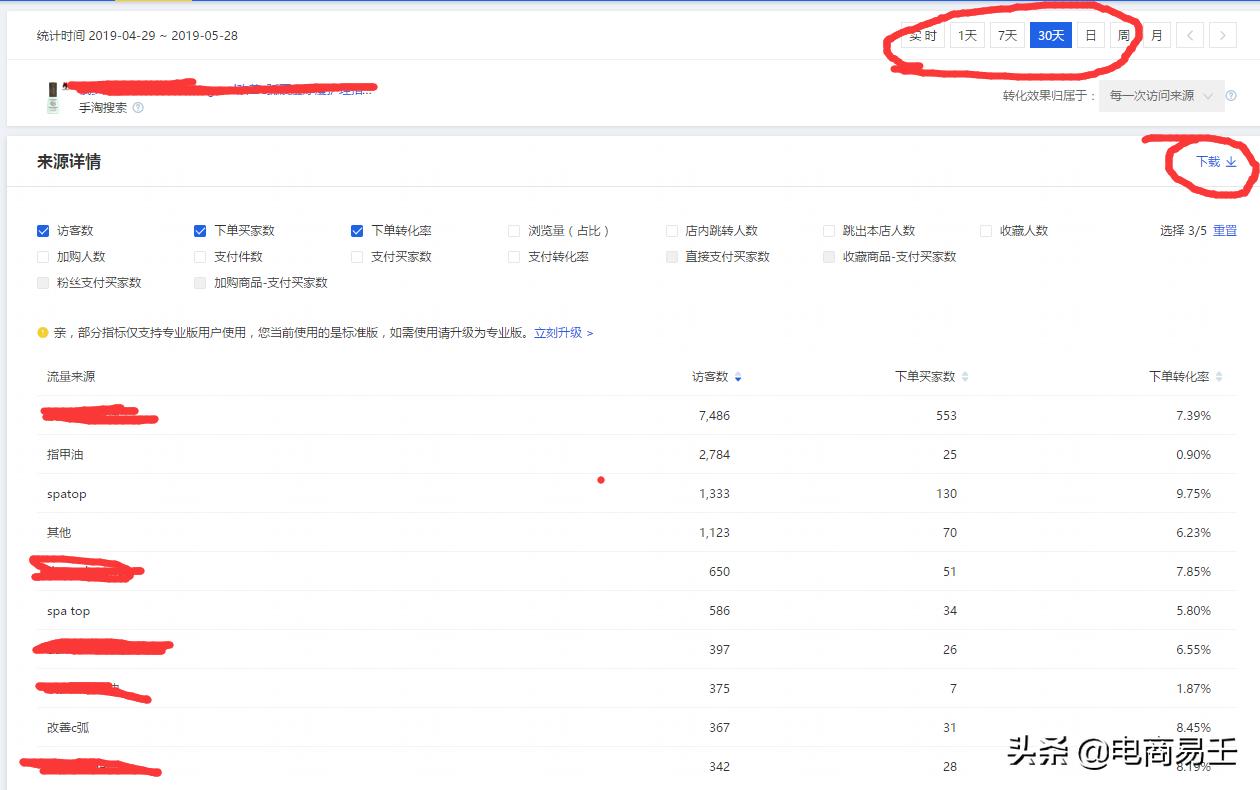Sort table by 下单买家数 column arrows
Image resolution: width=1260 pixels, height=790 pixels.
tap(965, 377)
